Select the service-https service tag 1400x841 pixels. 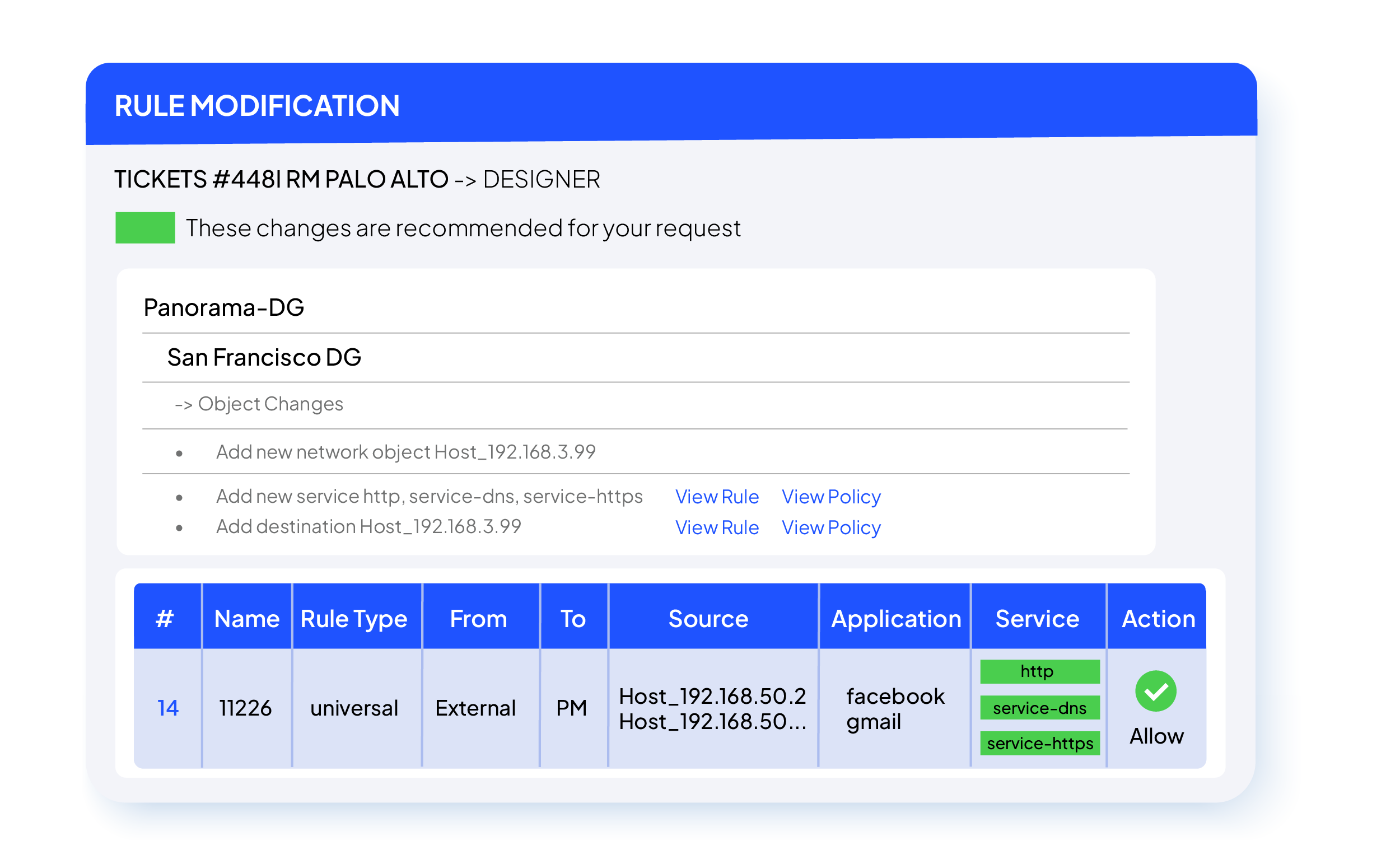click(x=1039, y=743)
